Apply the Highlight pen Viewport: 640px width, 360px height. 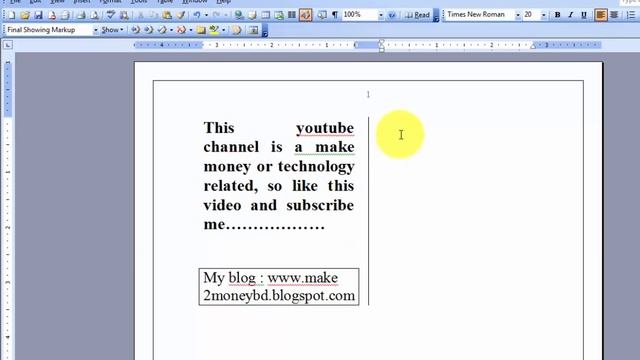pos(214,30)
